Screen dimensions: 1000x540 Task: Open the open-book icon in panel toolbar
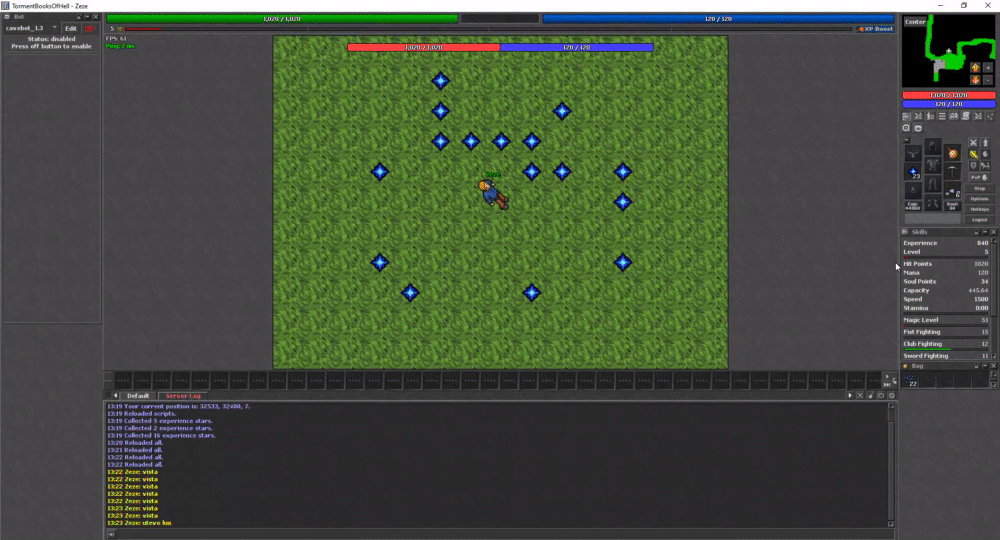pyautogui.click(x=953, y=116)
